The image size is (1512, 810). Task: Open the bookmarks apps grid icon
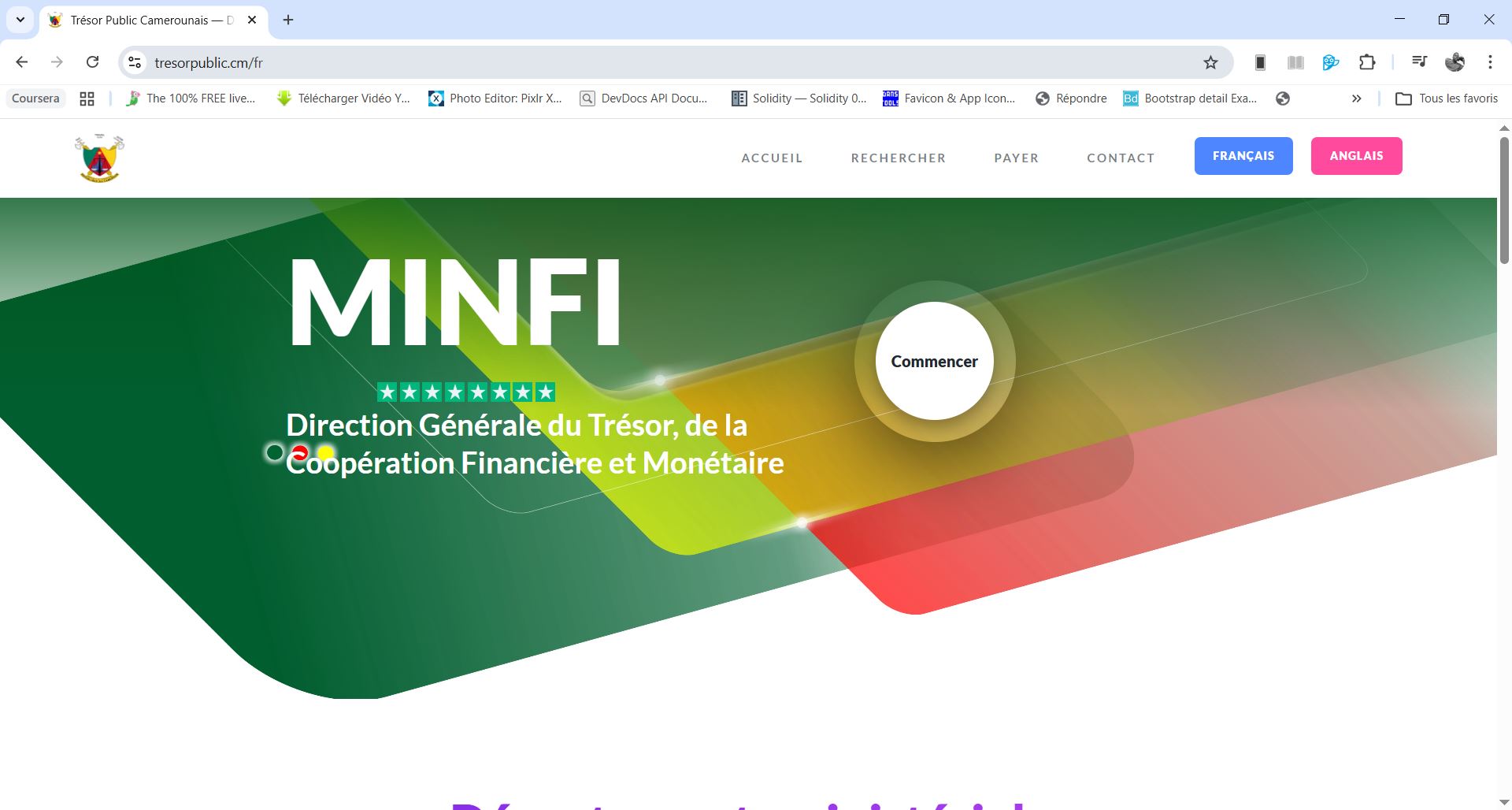87,98
